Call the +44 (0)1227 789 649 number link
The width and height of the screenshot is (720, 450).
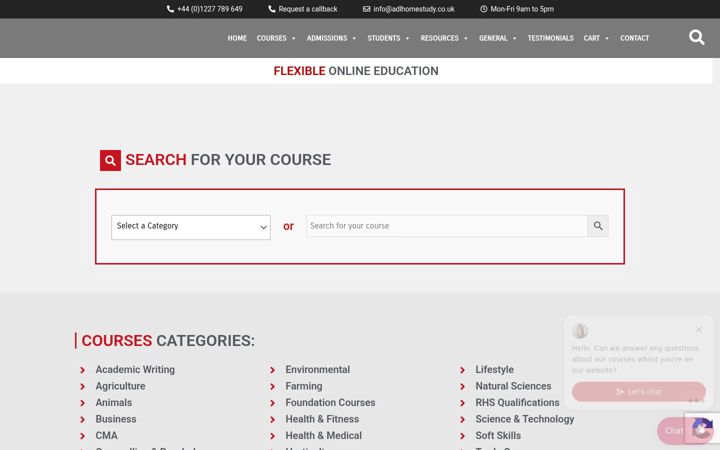click(x=210, y=9)
